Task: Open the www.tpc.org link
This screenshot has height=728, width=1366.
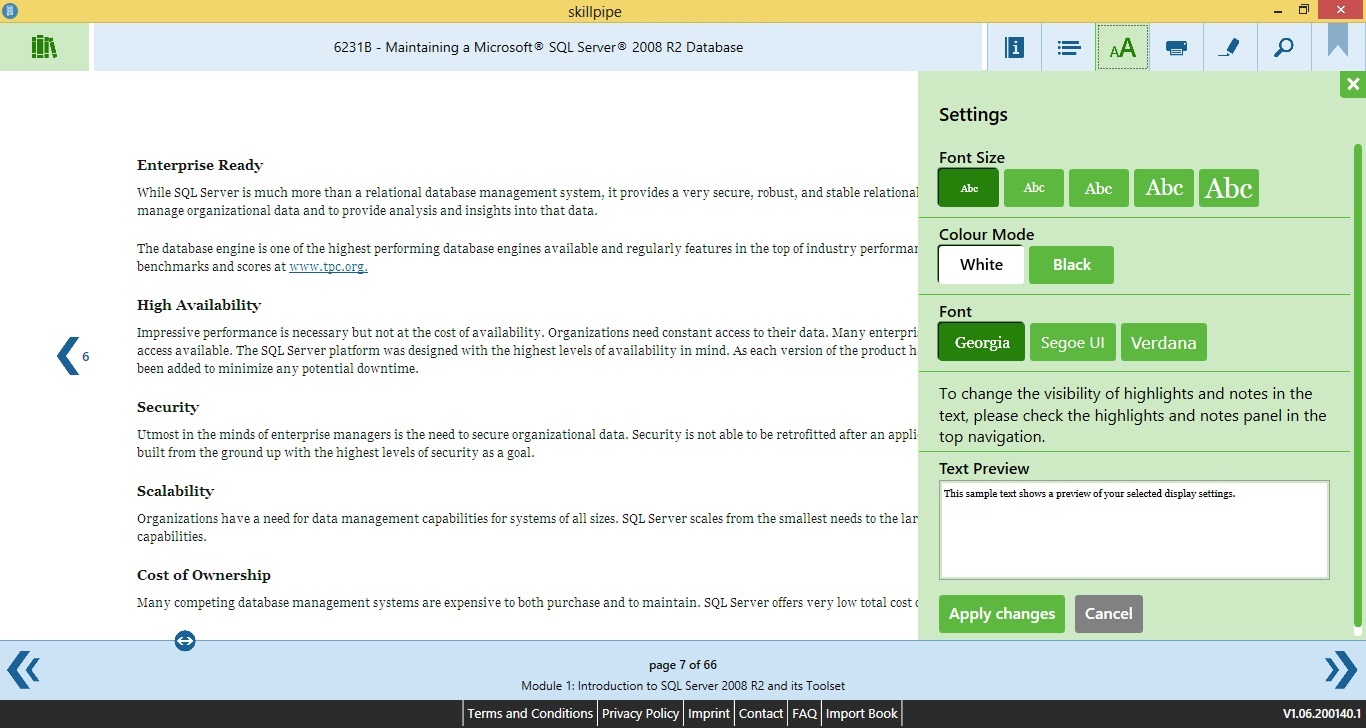Action: click(x=328, y=267)
